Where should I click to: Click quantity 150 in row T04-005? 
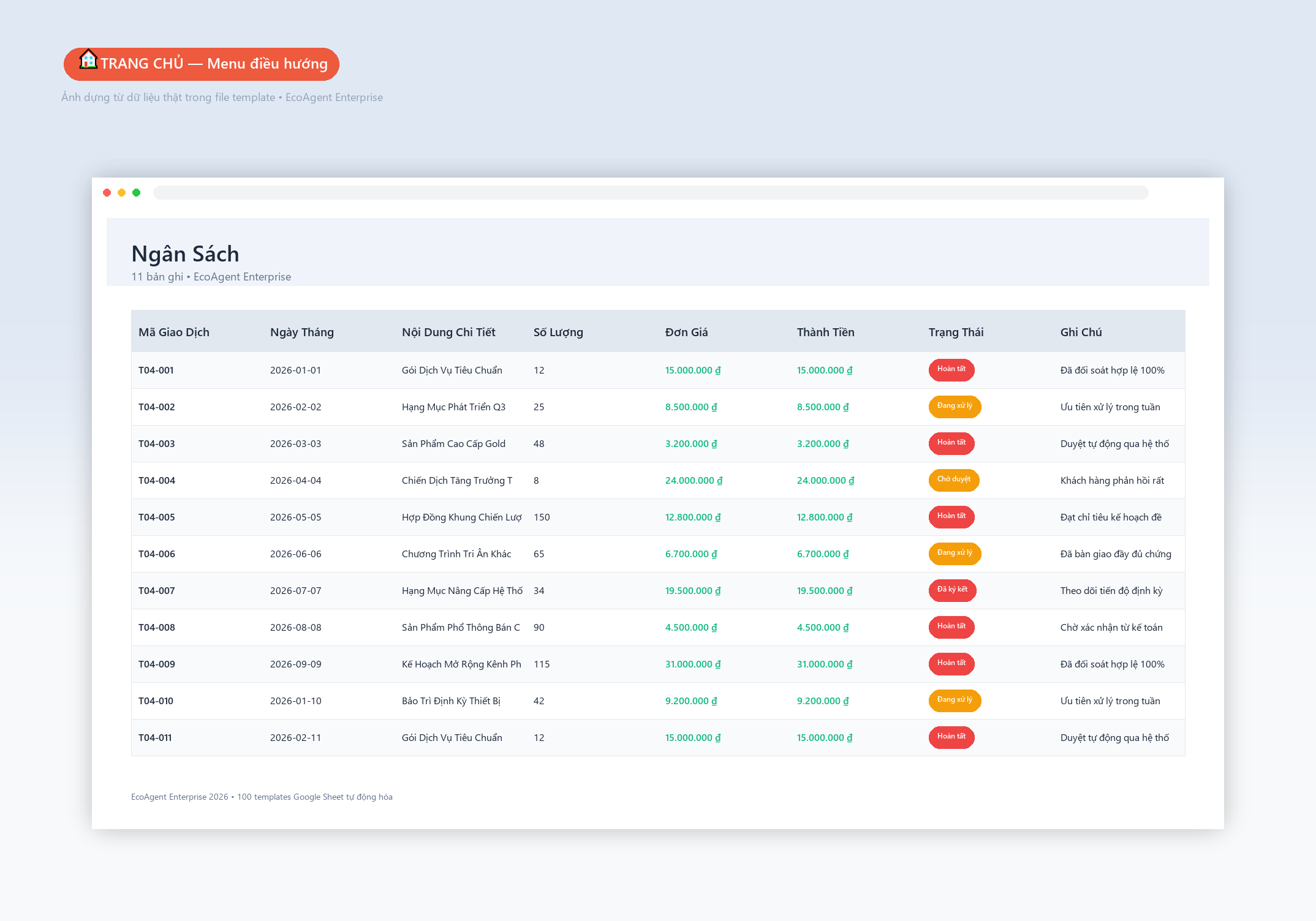pyautogui.click(x=542, y=517)
